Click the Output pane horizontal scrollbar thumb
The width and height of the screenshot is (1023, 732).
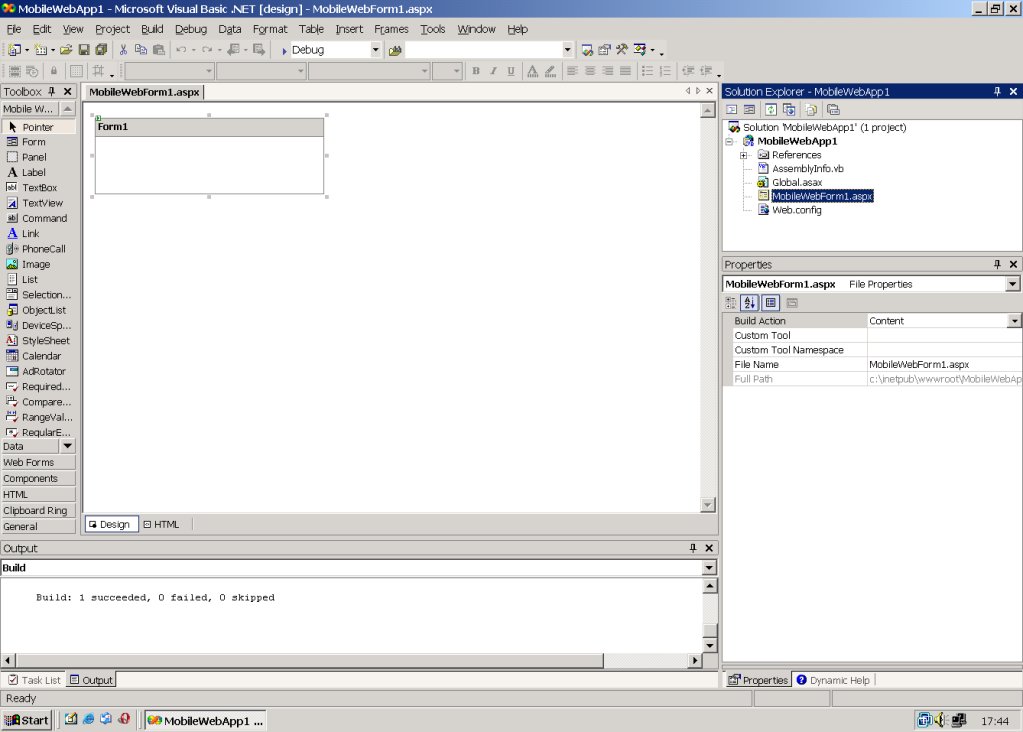310,661
